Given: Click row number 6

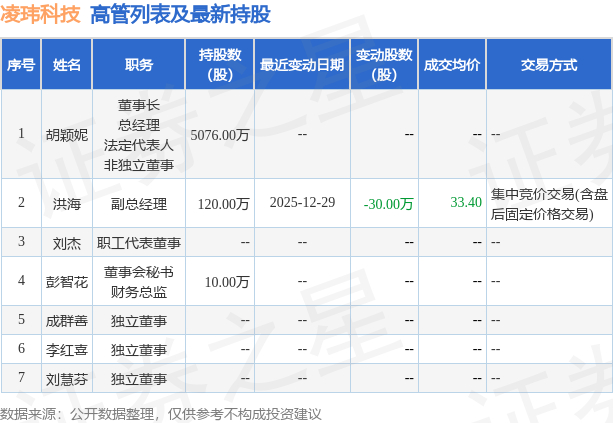Looking at the screenshot, I should point(22,348).
